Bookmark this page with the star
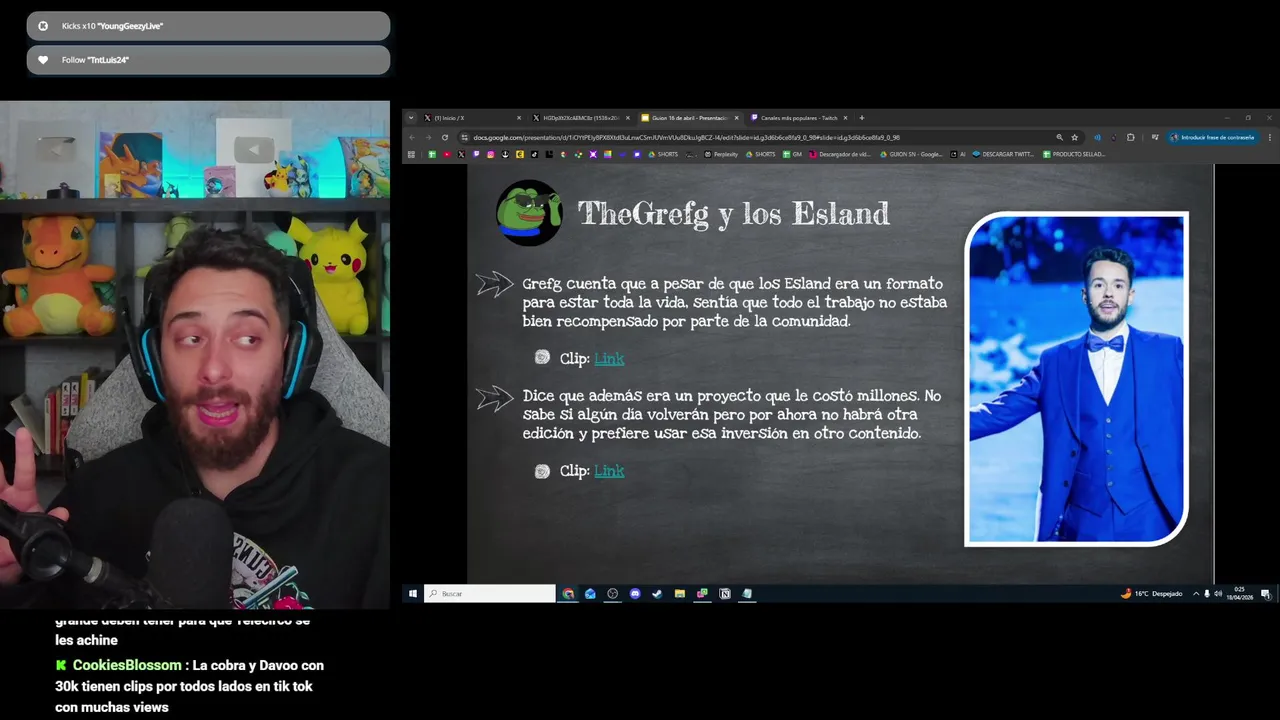 1075,137
